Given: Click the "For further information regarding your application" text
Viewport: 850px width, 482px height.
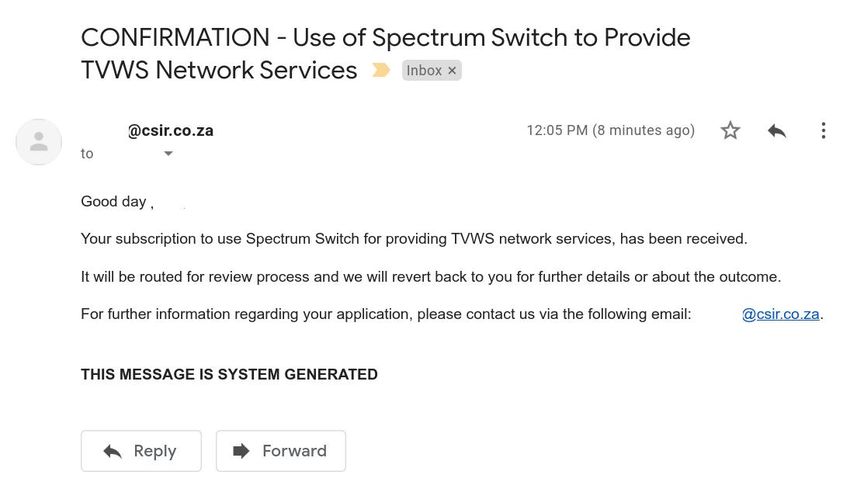Looking at the screenshot, I should pyautogui.click(x=386, y=314).
